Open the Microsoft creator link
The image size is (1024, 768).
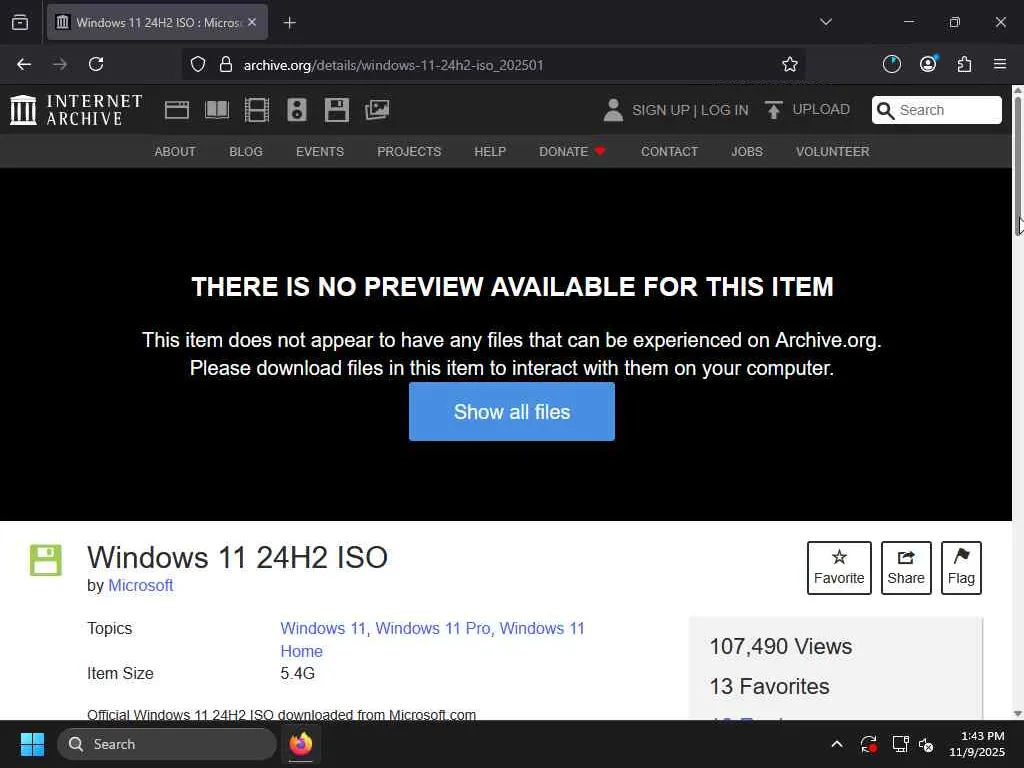click(140, 585)
